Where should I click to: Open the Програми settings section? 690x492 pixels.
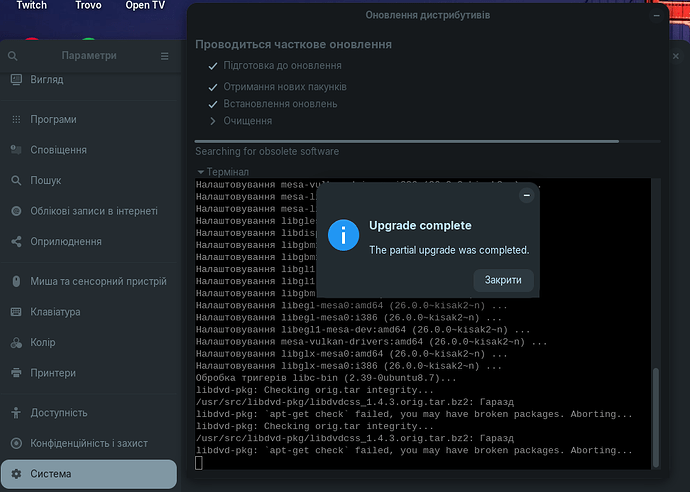(x=53, y=119)
